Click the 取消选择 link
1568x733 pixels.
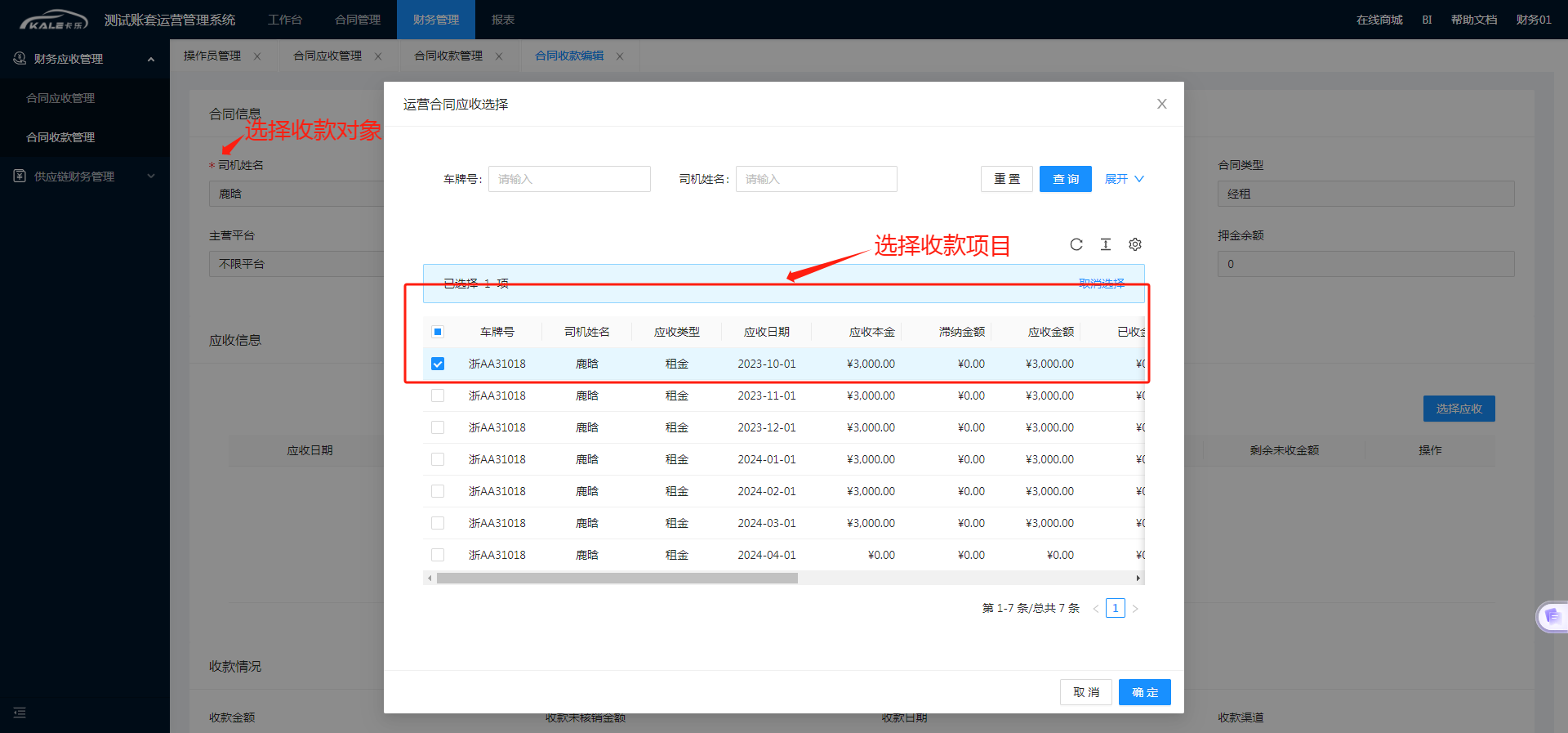[x=1102, y=284]
